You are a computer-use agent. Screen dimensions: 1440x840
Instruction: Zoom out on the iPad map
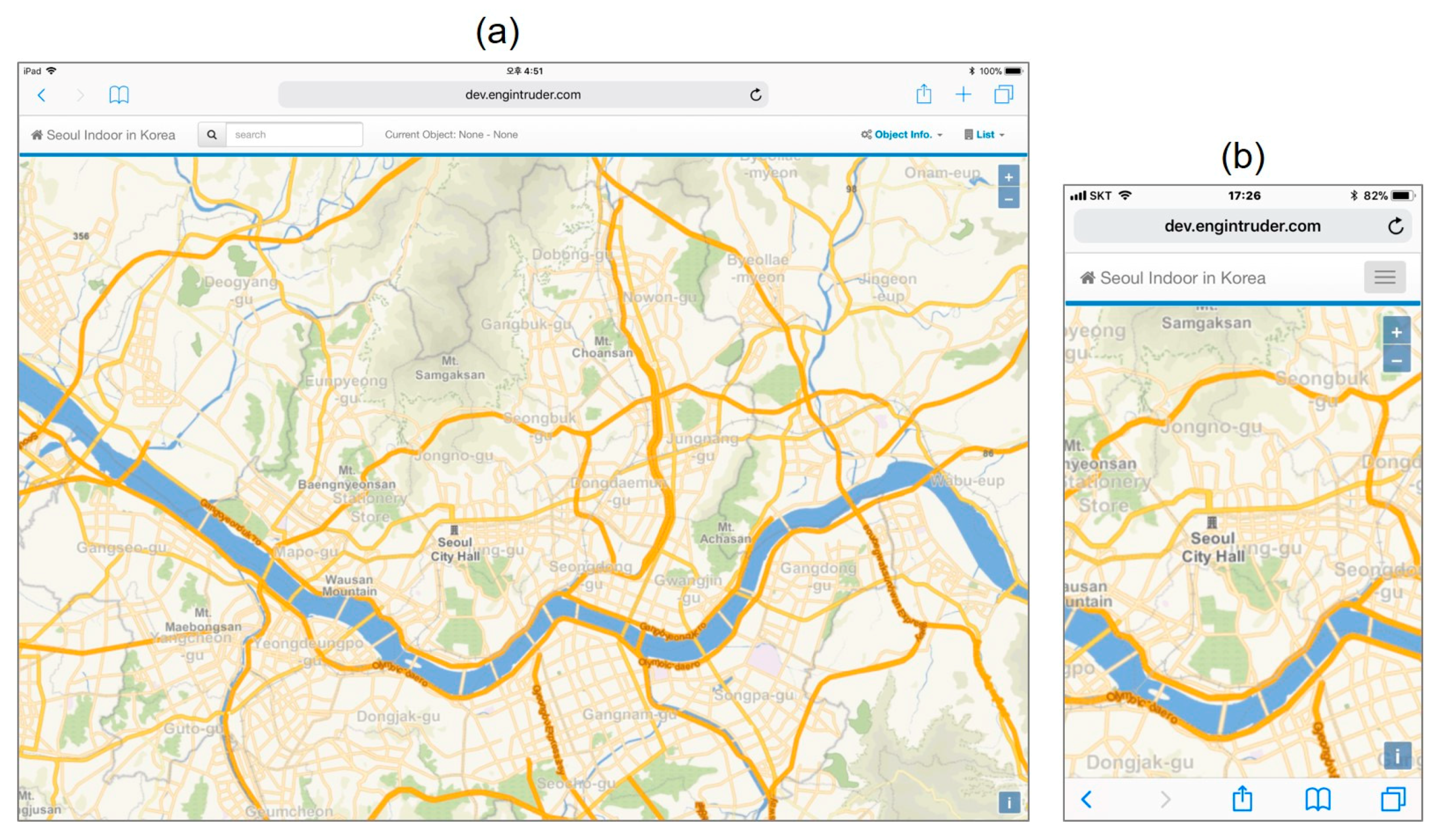tap(1009, 199)
